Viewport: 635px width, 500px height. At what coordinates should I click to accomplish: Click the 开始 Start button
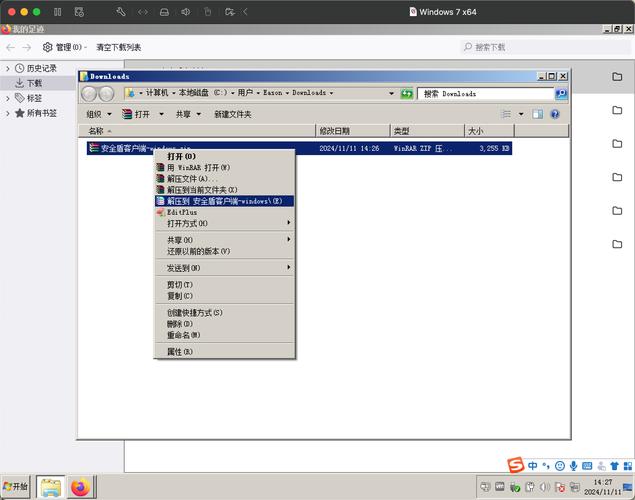click(x=15, y=487)
